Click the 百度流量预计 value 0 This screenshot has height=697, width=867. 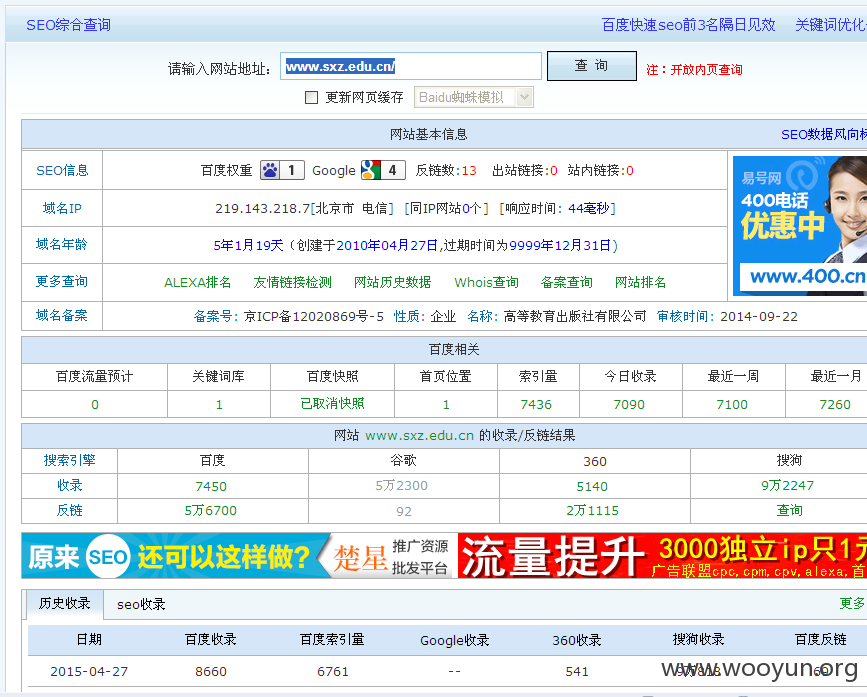(95, 405)
